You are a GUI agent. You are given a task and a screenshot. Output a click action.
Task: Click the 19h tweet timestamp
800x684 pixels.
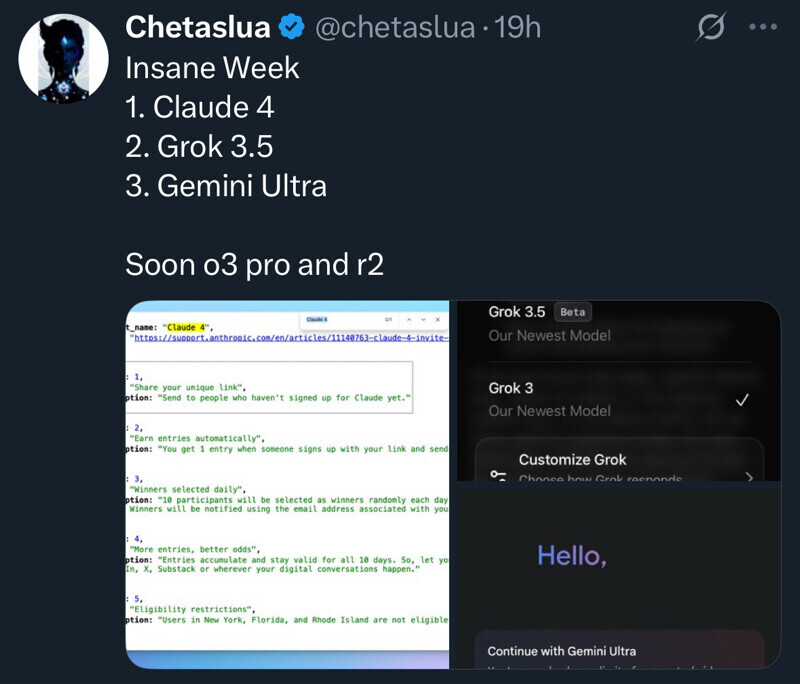click(518, 28)
